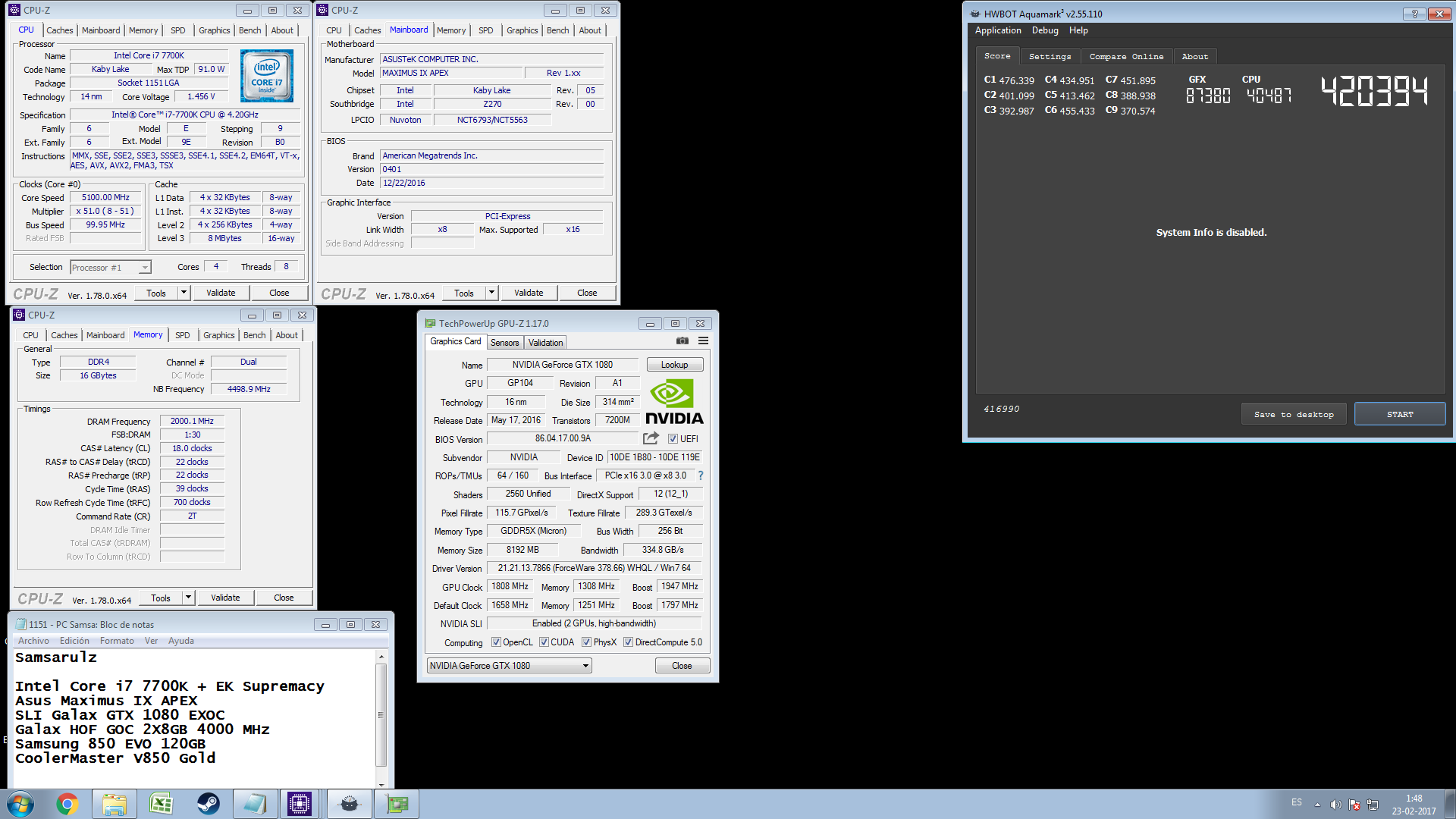Image resolution: width=1456 pixels, height=819 pixels.
Task: Click the Intel Core i7 logo in CPU-Z
Action: pos(266,76)
